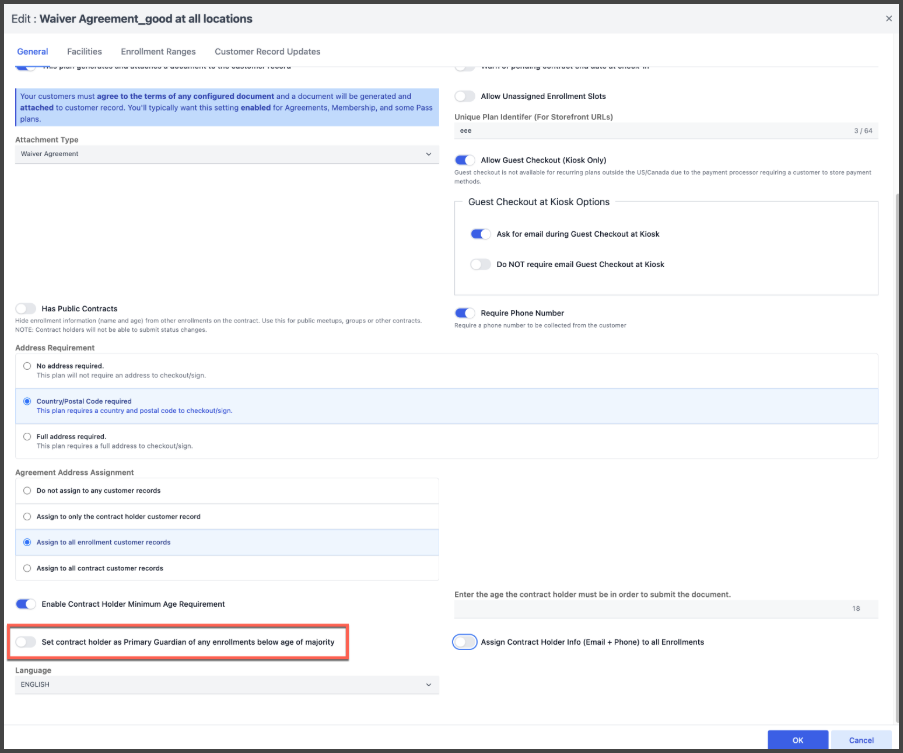Expand the Attachment Type dropdown

[227, 154]
